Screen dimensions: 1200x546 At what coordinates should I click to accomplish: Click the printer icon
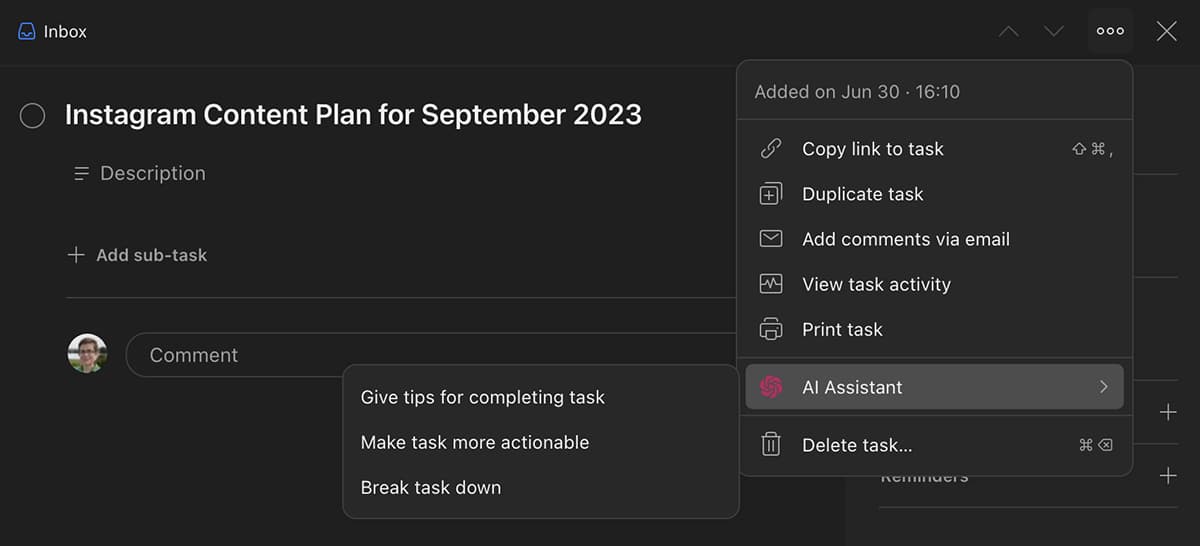coord(771,329)
